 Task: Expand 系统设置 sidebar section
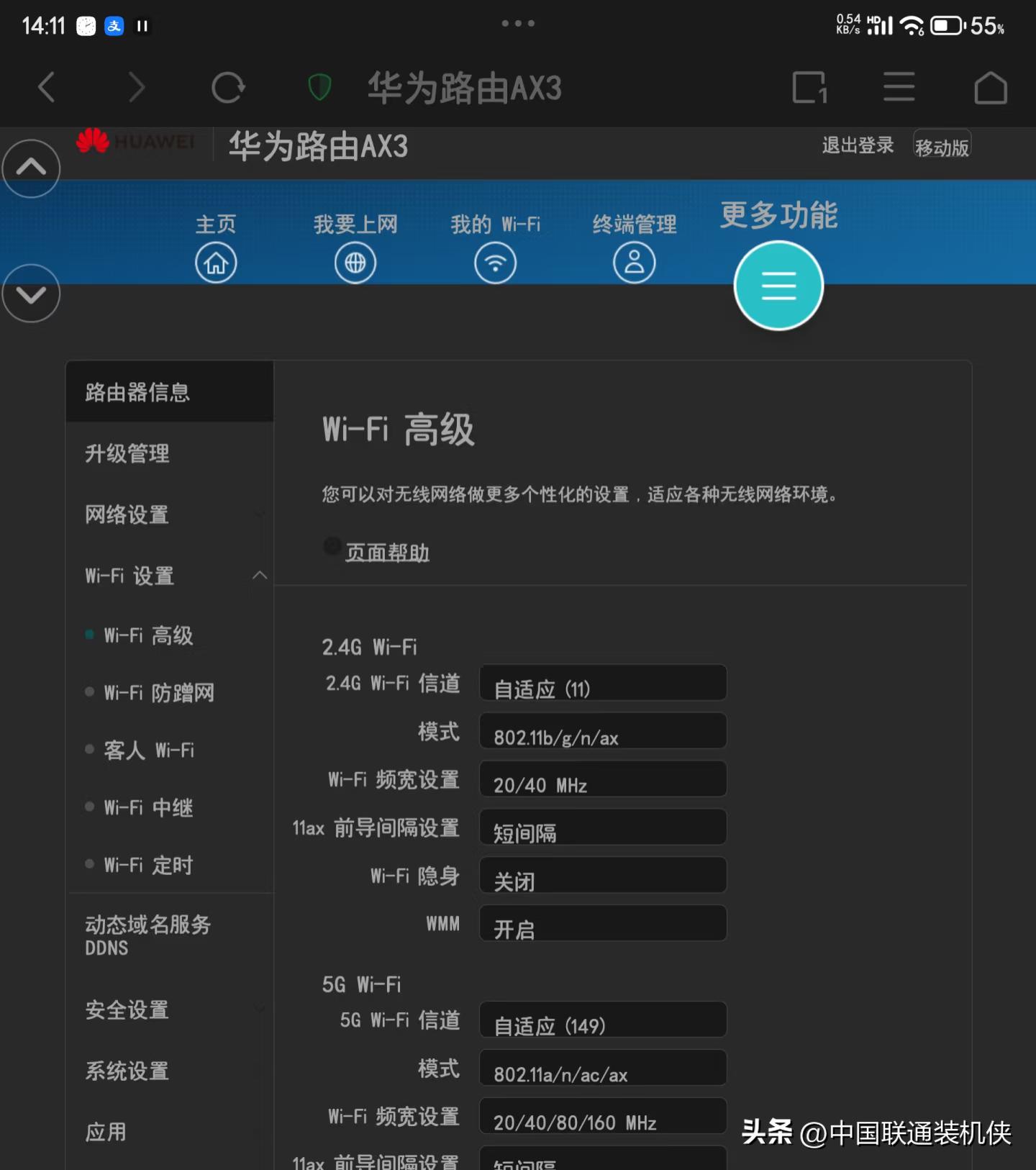170,1071
